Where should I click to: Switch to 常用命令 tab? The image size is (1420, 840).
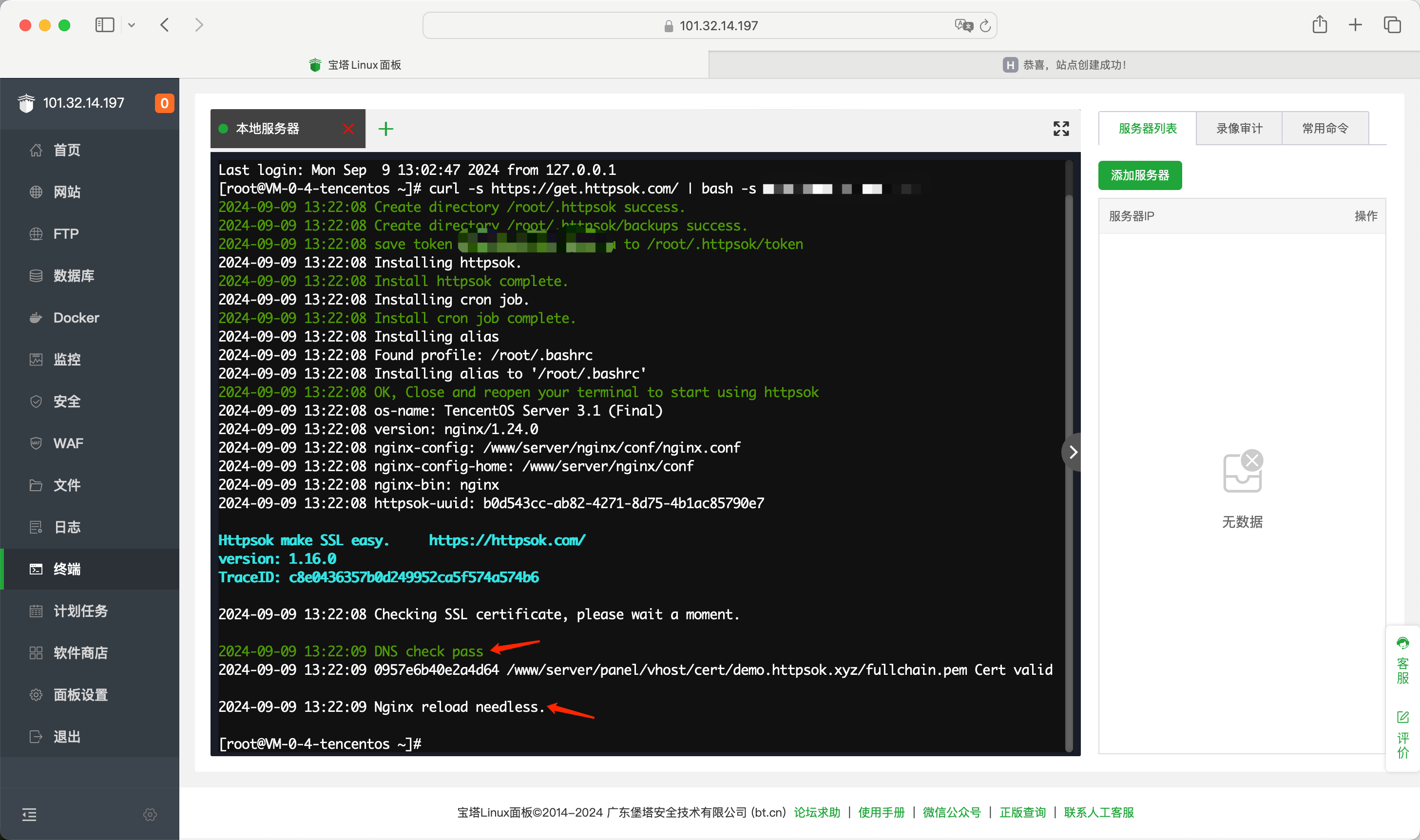(1325, 129)
